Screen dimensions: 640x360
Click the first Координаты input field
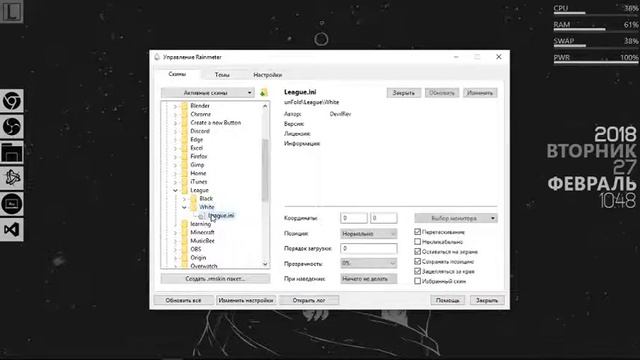tap(353, 218)
